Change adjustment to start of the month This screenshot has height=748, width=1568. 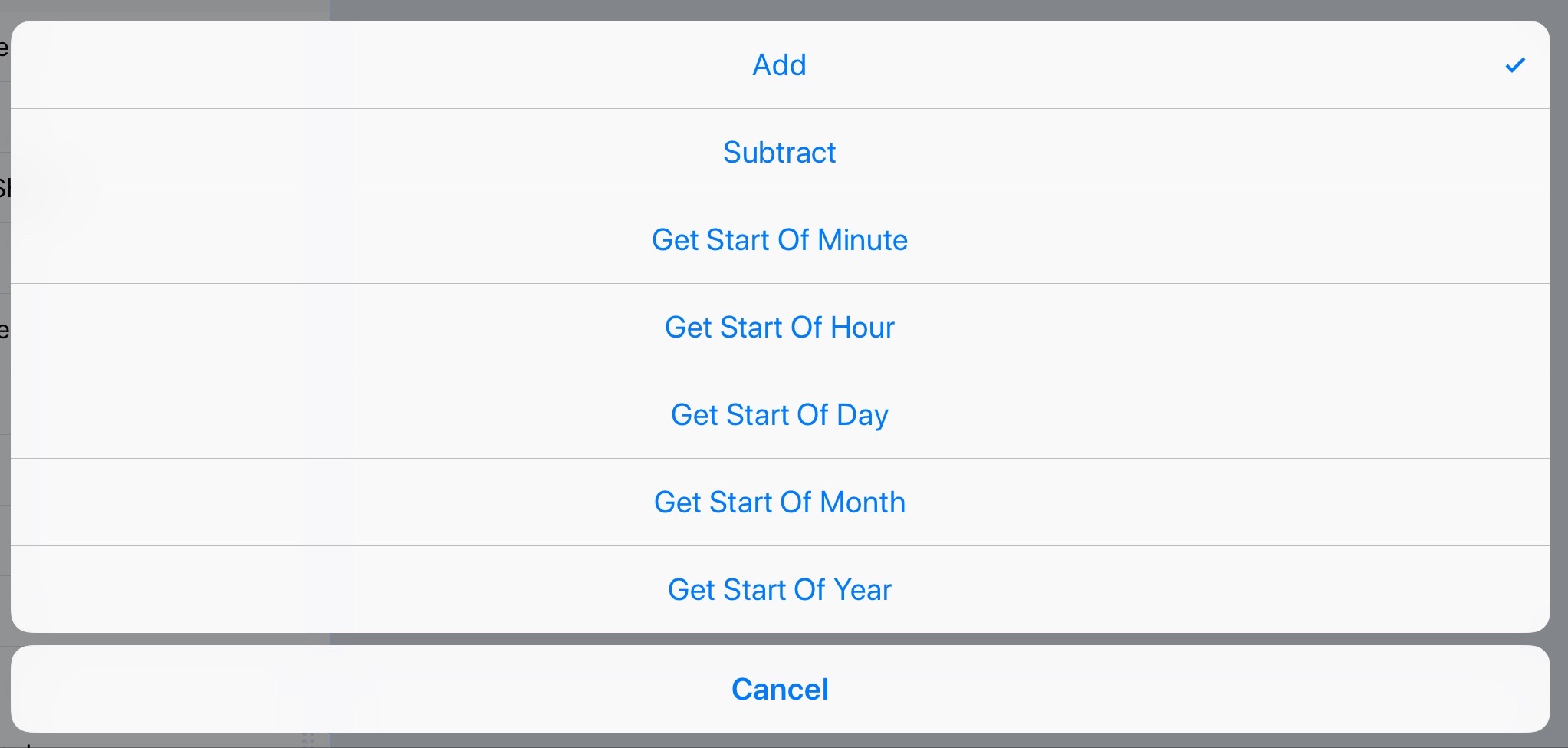[x=781, y=503]
